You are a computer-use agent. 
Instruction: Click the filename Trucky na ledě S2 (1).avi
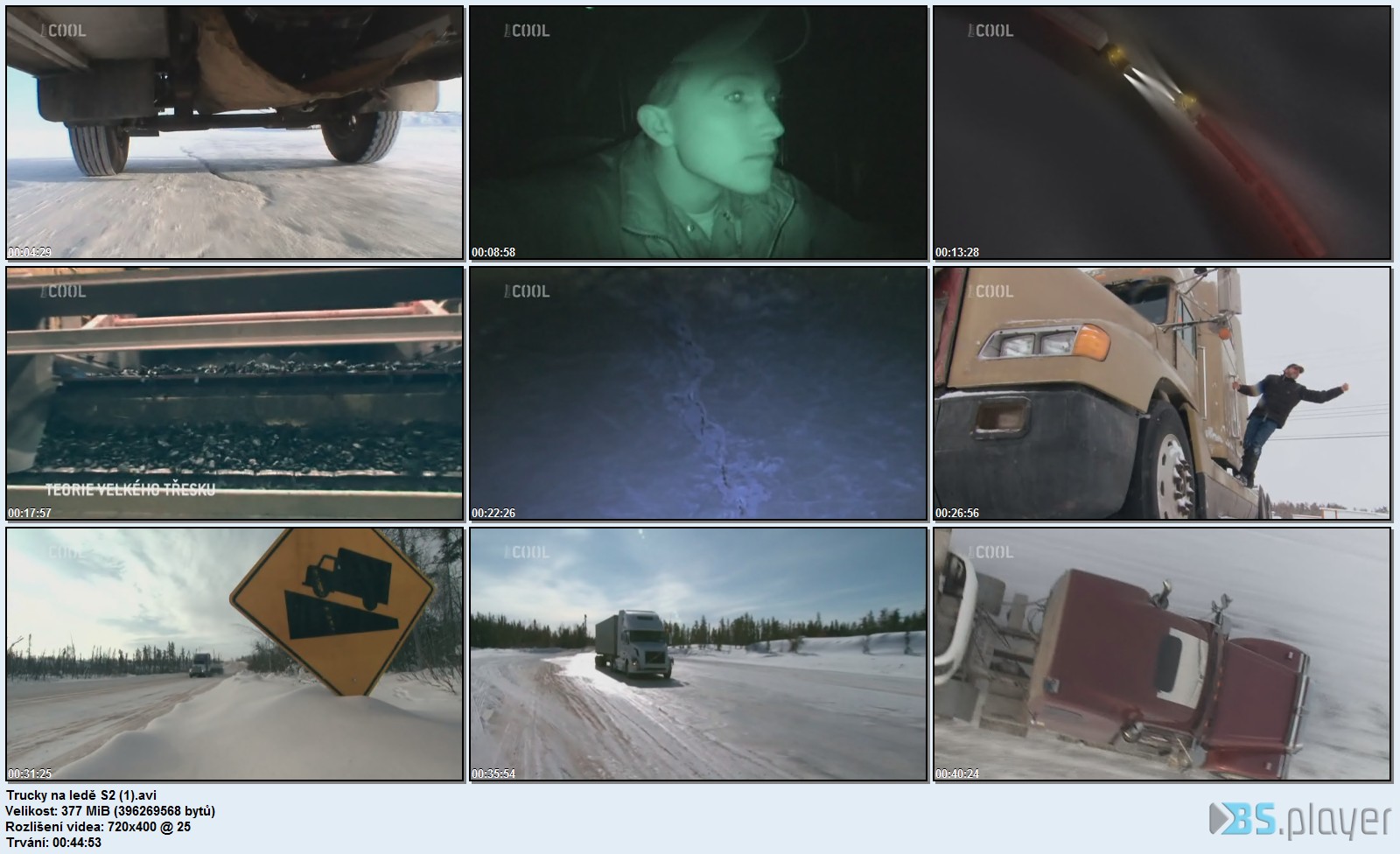point(81,795)
